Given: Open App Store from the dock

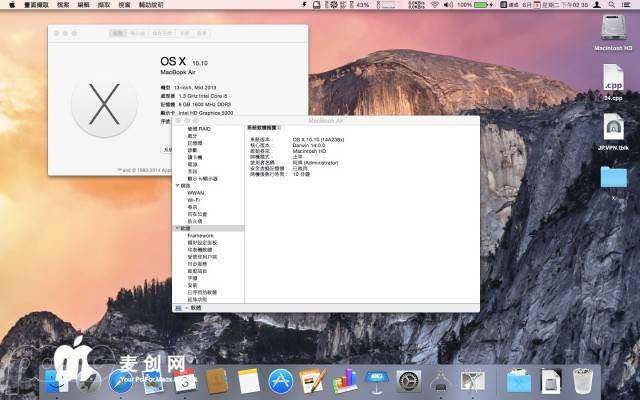Looking at the screenshot, I should tap(281, 381).
